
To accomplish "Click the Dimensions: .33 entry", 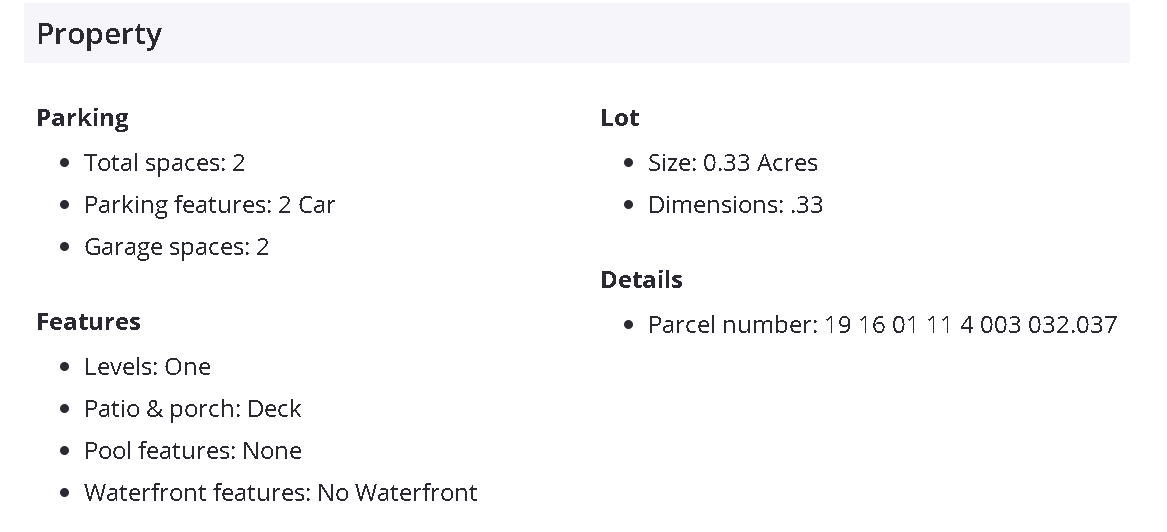I will 735,205.
